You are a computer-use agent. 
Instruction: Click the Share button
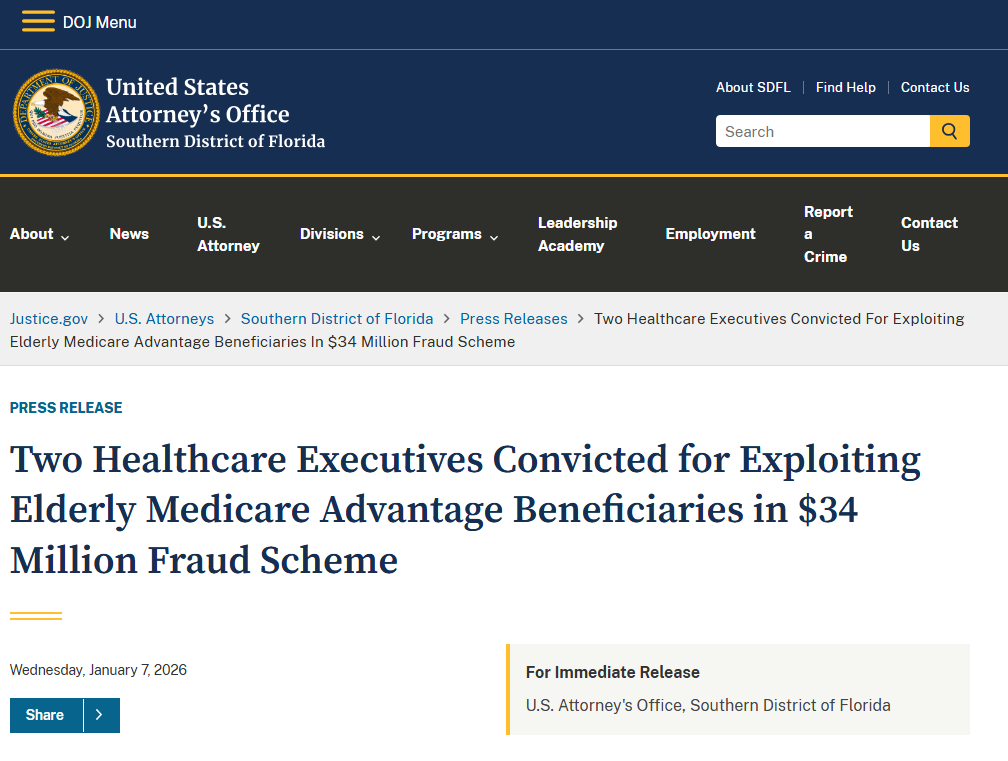click(x=46, y=715)
